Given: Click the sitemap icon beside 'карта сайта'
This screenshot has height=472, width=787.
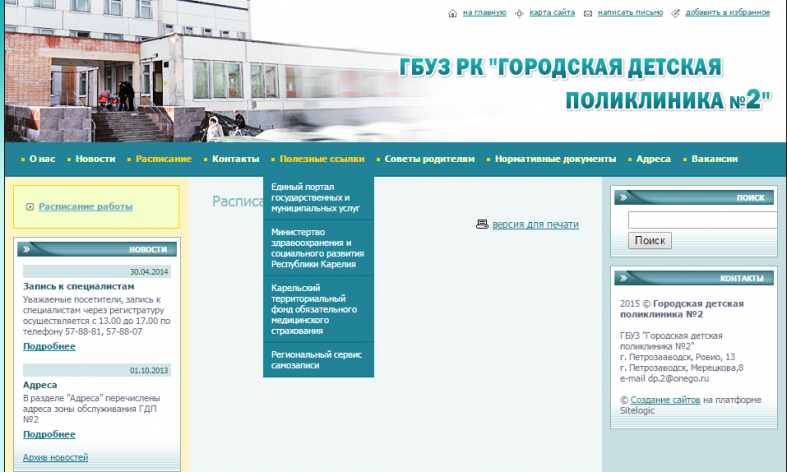Looking at the screenshot, I should click(x=518, y=13).
